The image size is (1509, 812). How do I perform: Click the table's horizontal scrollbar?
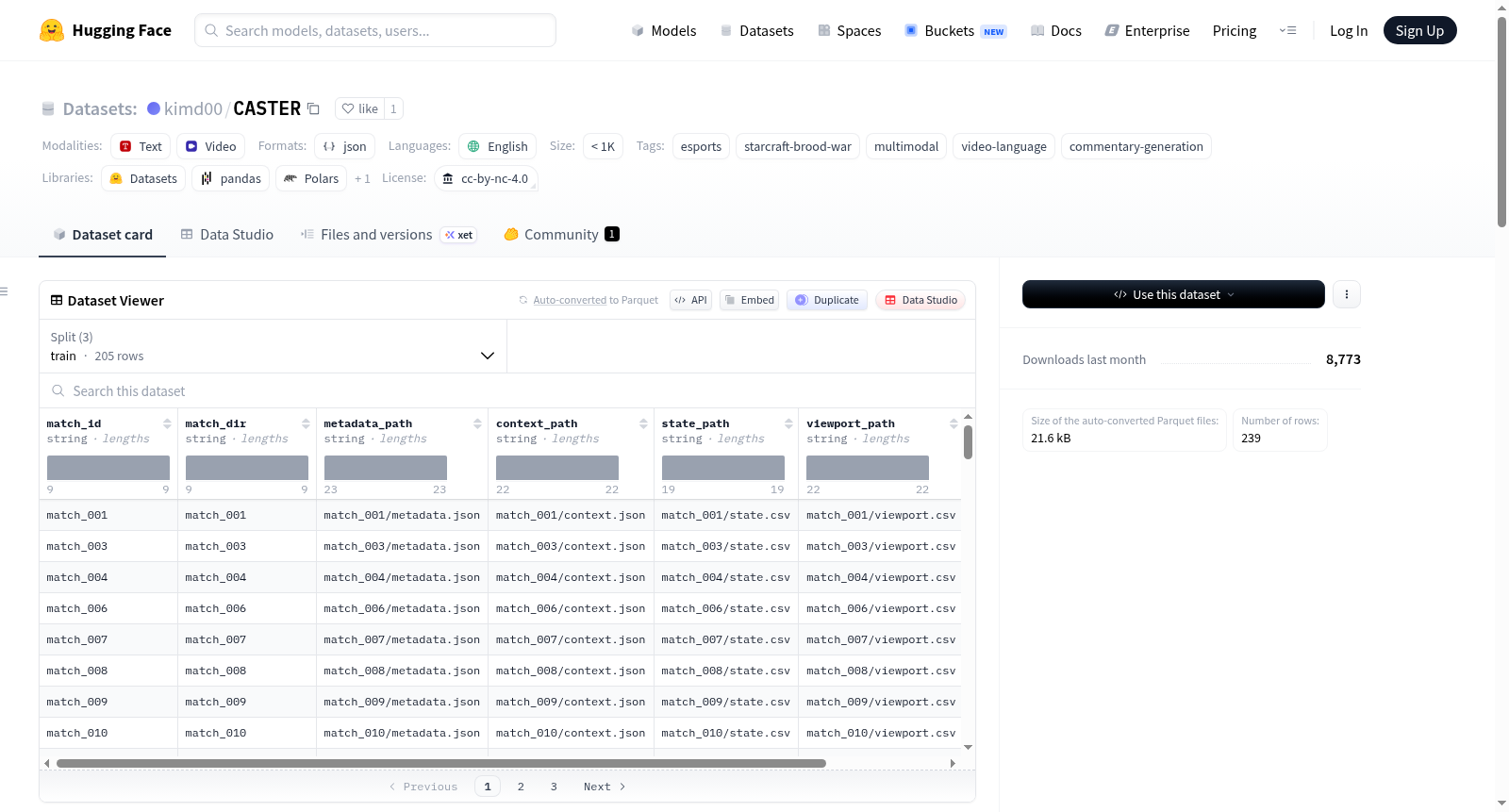point(441,763)
